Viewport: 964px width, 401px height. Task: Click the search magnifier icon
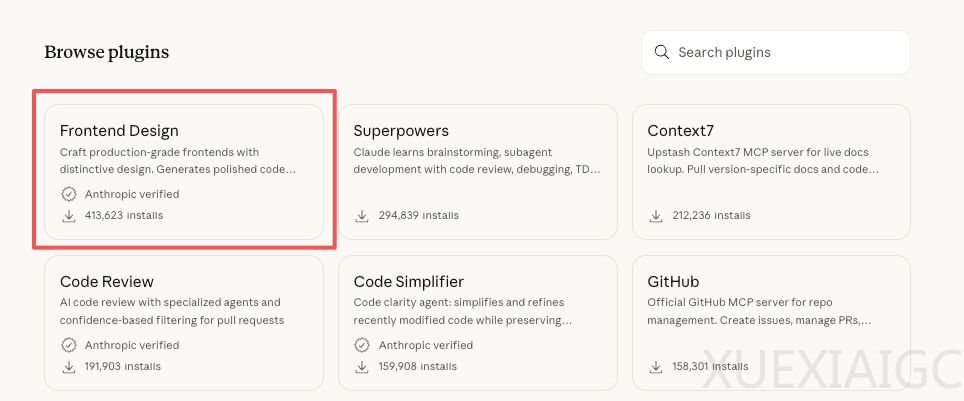pyautogui.click(x=661, y=52)
